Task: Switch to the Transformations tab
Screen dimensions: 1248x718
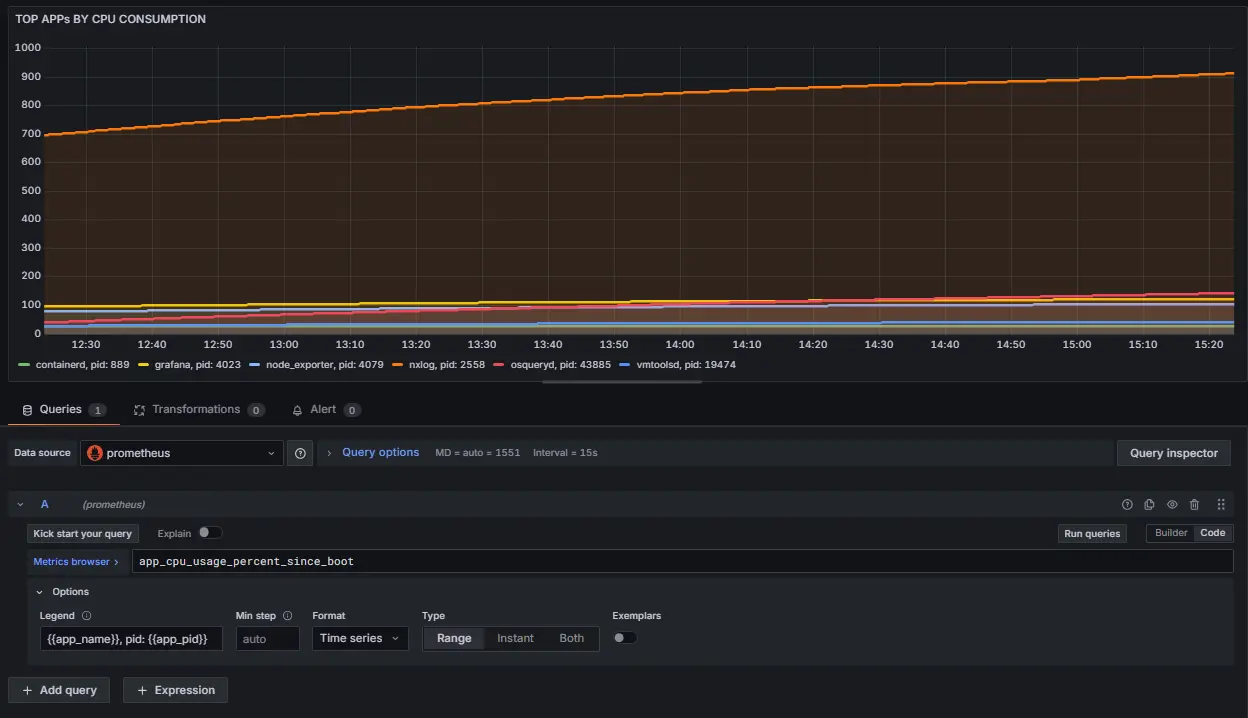Action: [195, 410]
